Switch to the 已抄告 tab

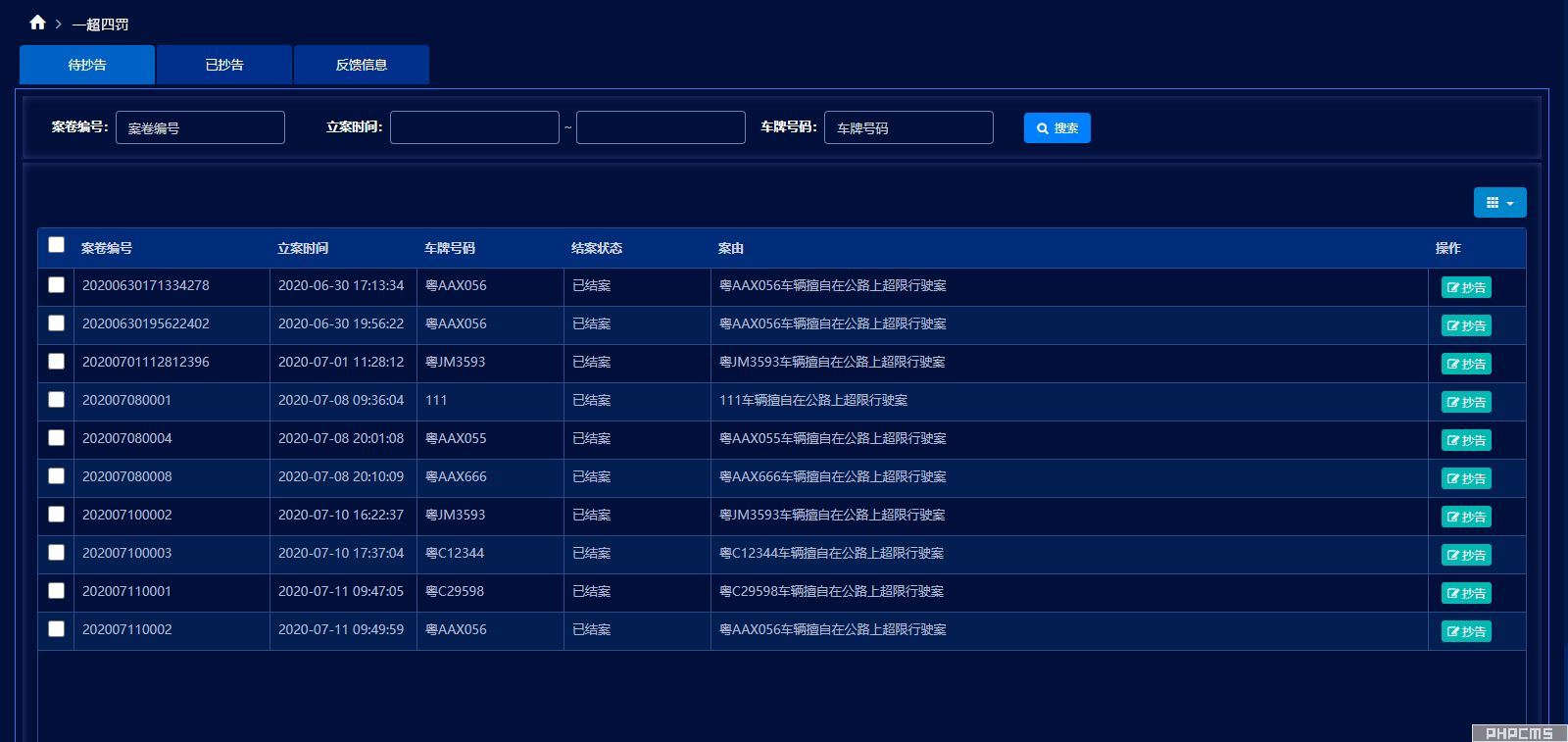[x=224, y=65]
